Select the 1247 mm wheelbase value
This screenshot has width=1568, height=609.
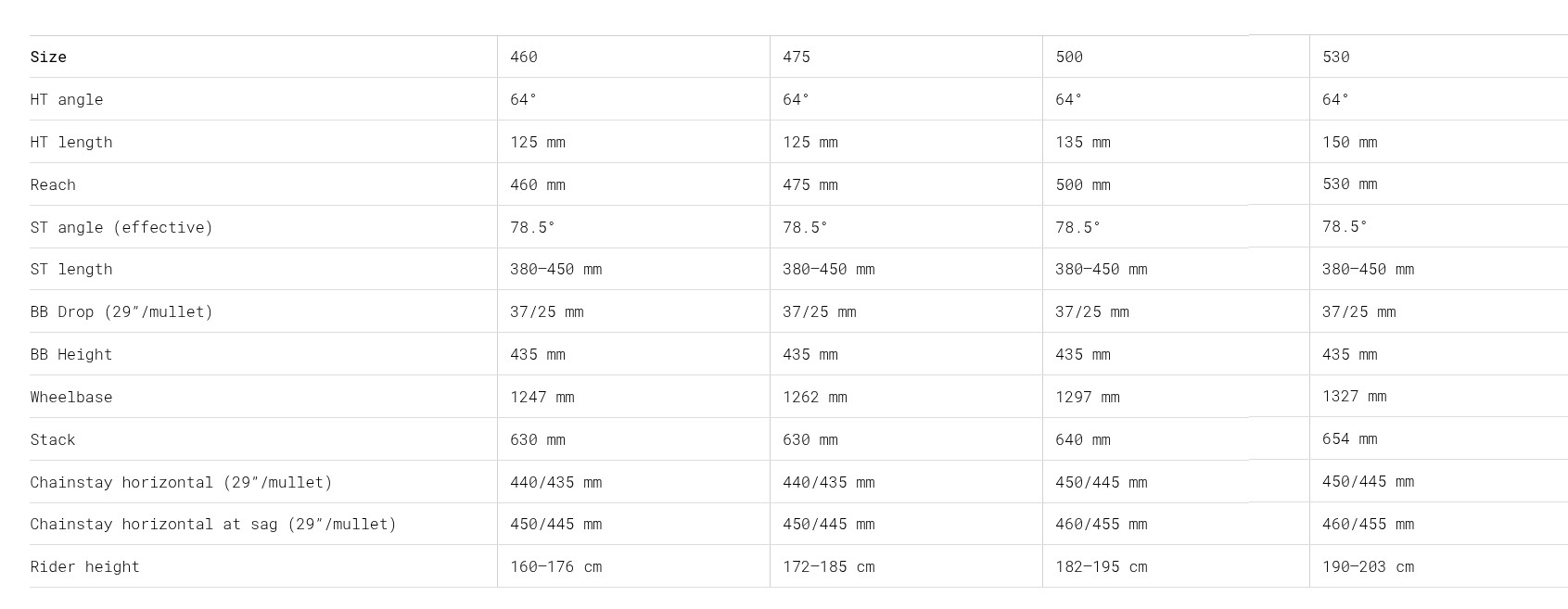(x=542, y=397)
